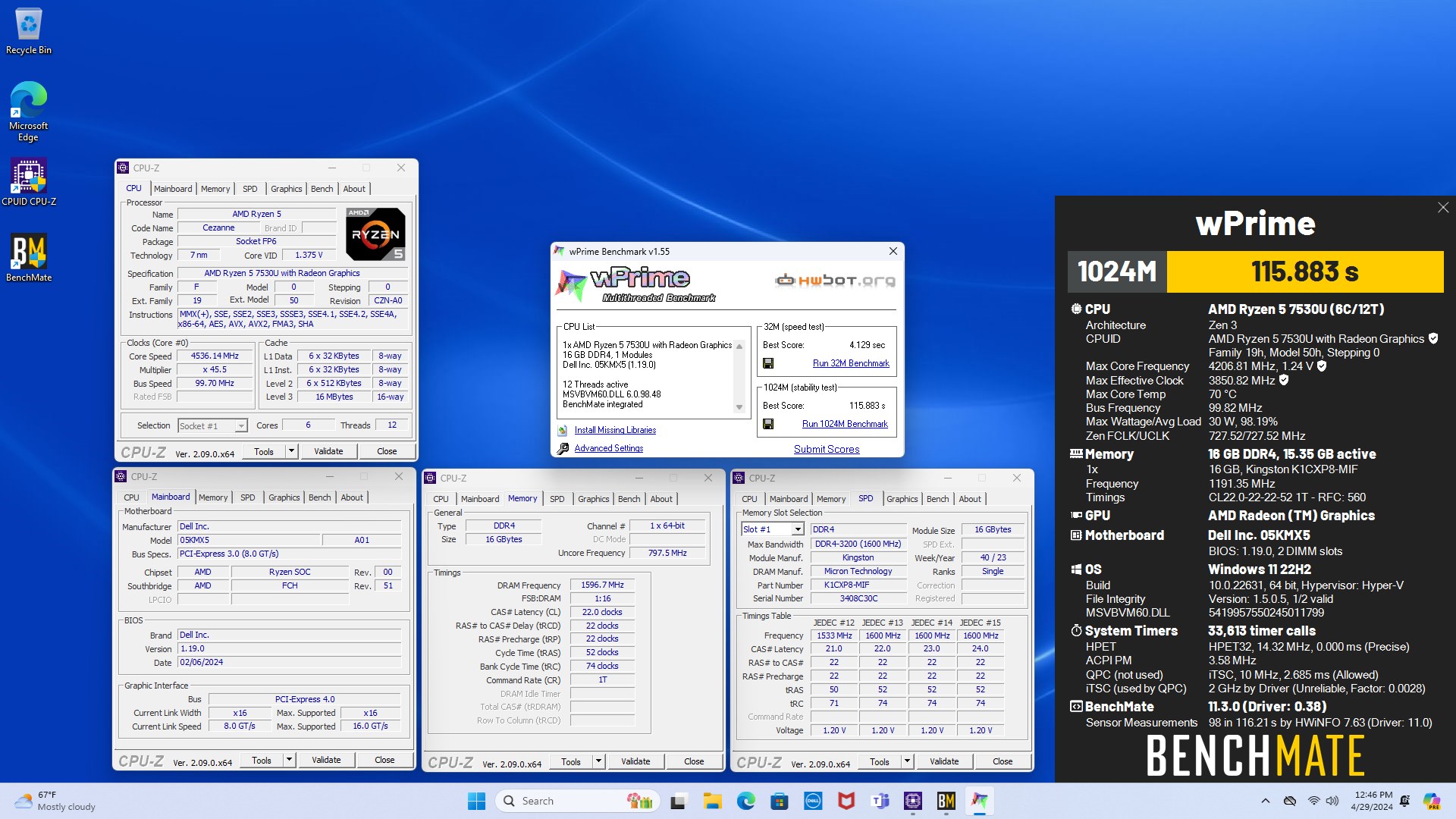Expand Tools dropdown arrow in CPU tab window

click(291, 451)
